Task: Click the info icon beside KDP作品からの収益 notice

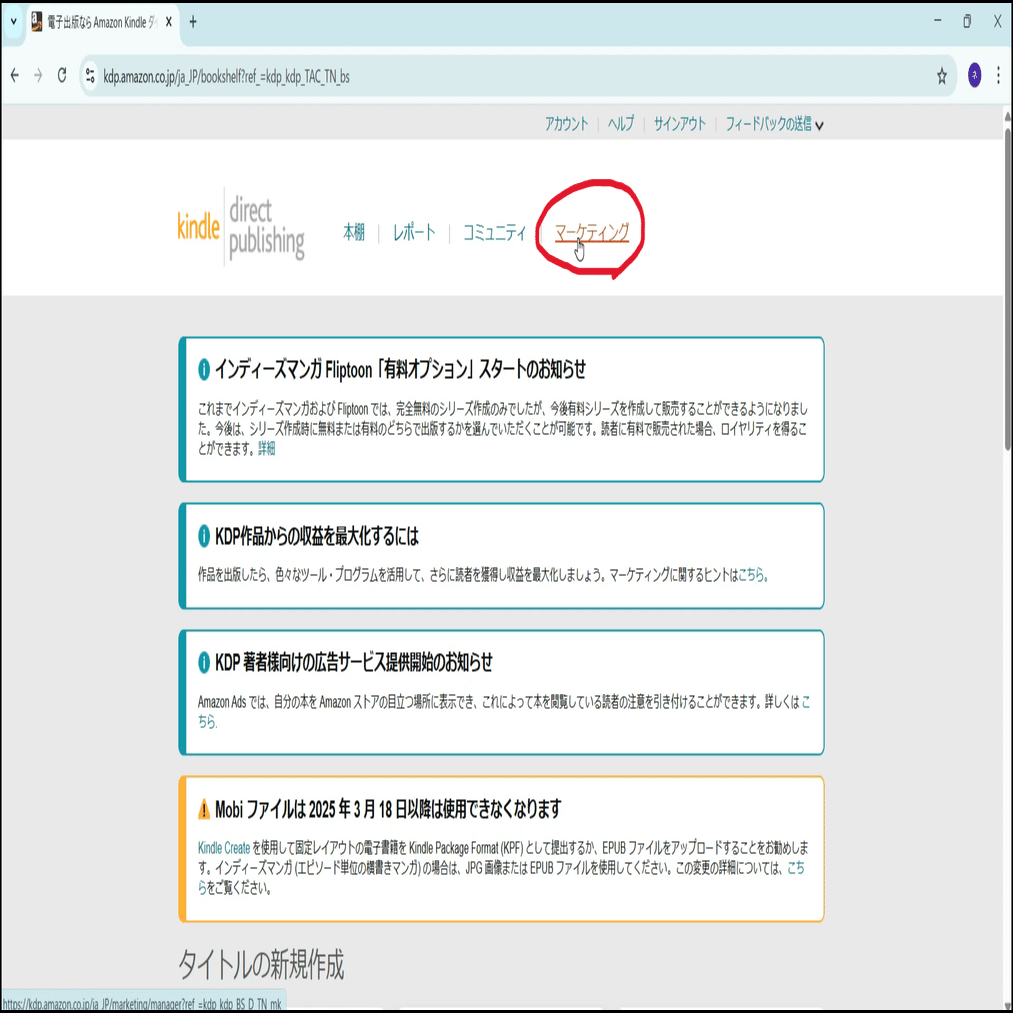Action: coord(204,536)
